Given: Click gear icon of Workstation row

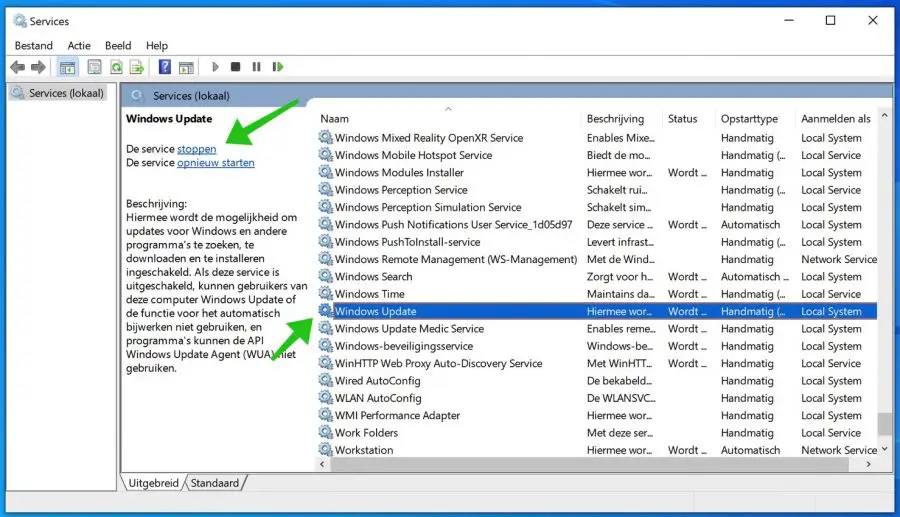Looking at the screenshot, I should pyautogui.click(x=325, y=449).
